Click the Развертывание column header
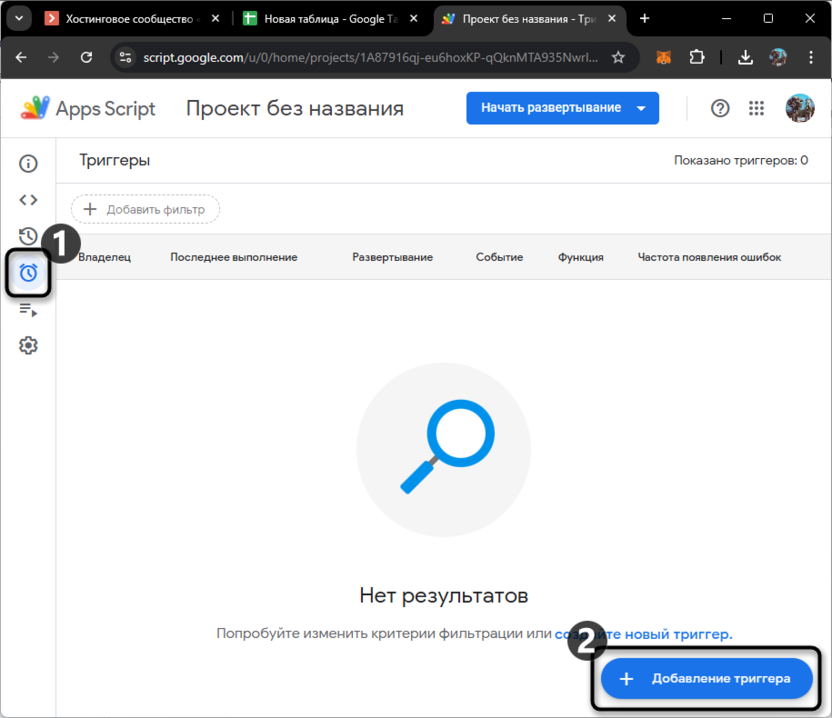The width and height of the screenshot is (832, 718). pyautogui.click(x=393, y=257)
